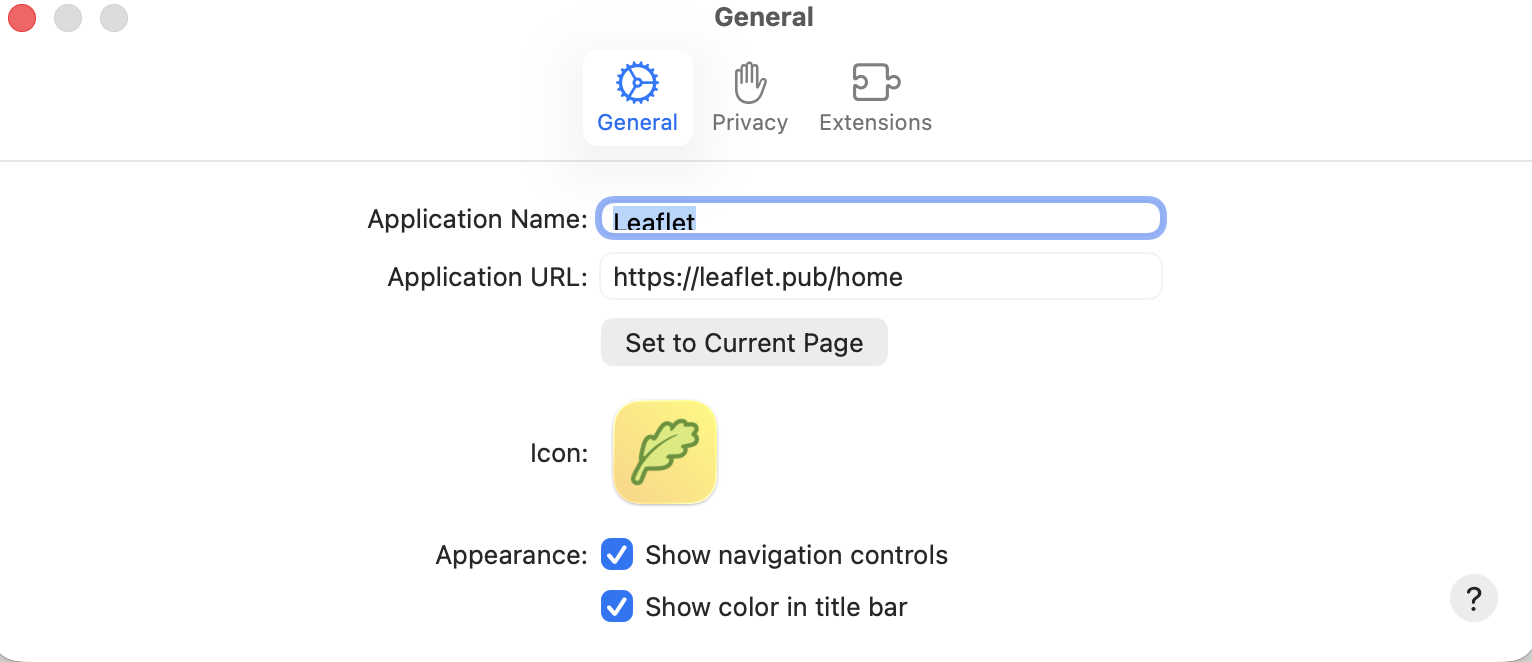Close the settings window with the red button
1532x662 pixels.
pos(22,18)
